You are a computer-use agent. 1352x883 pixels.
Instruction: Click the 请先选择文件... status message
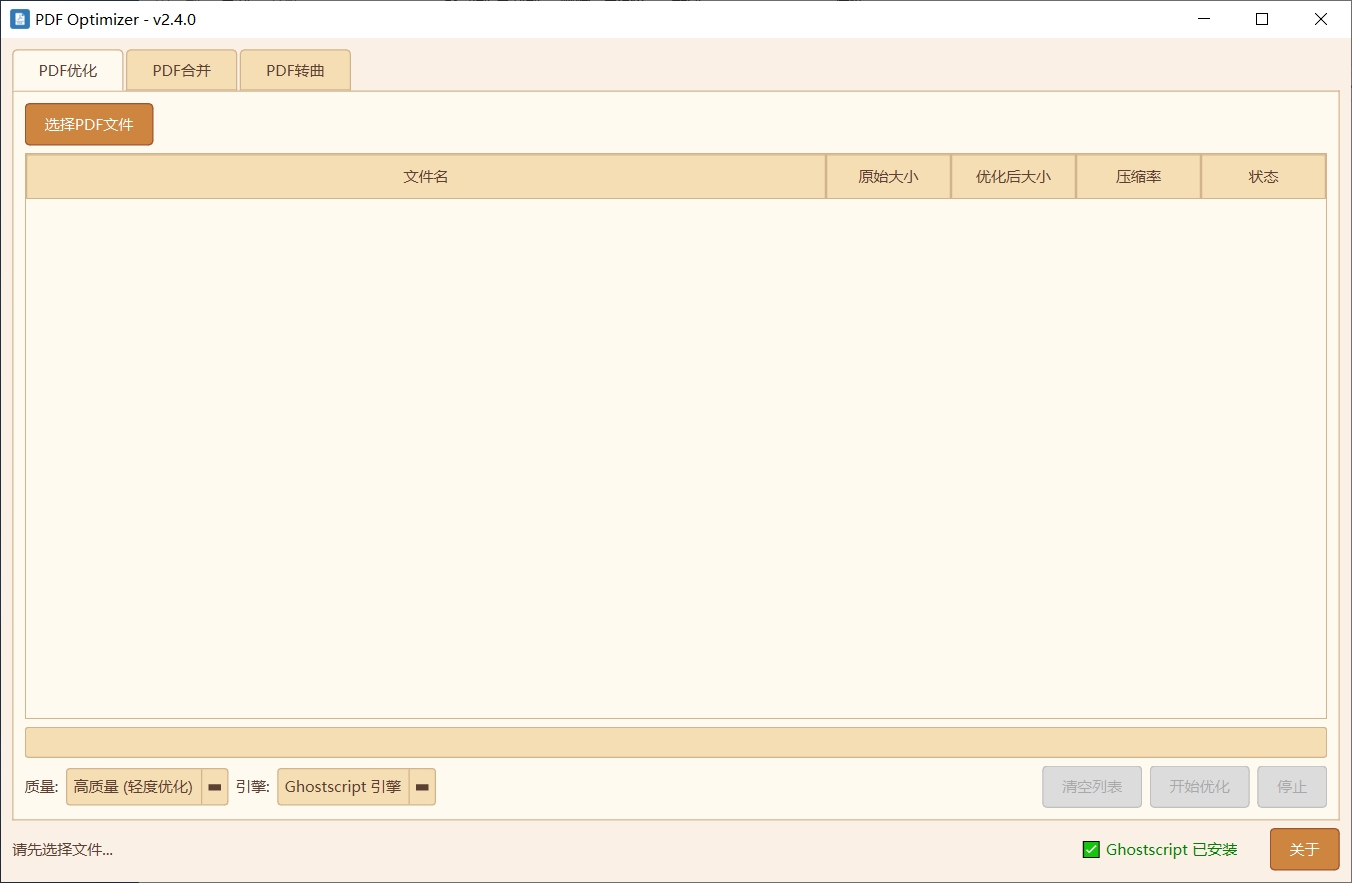click(63, 850)
